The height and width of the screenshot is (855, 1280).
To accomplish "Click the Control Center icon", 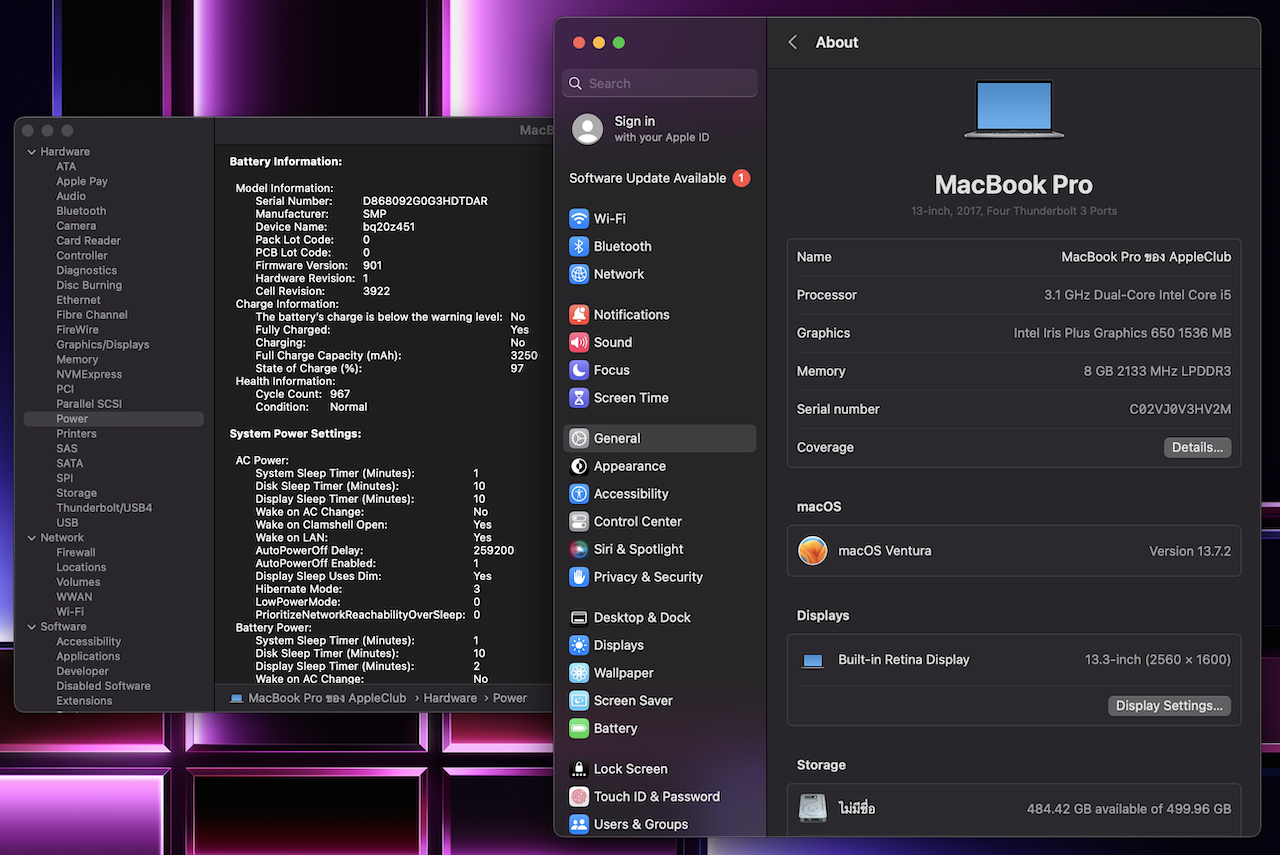I will tap(579, 521).
